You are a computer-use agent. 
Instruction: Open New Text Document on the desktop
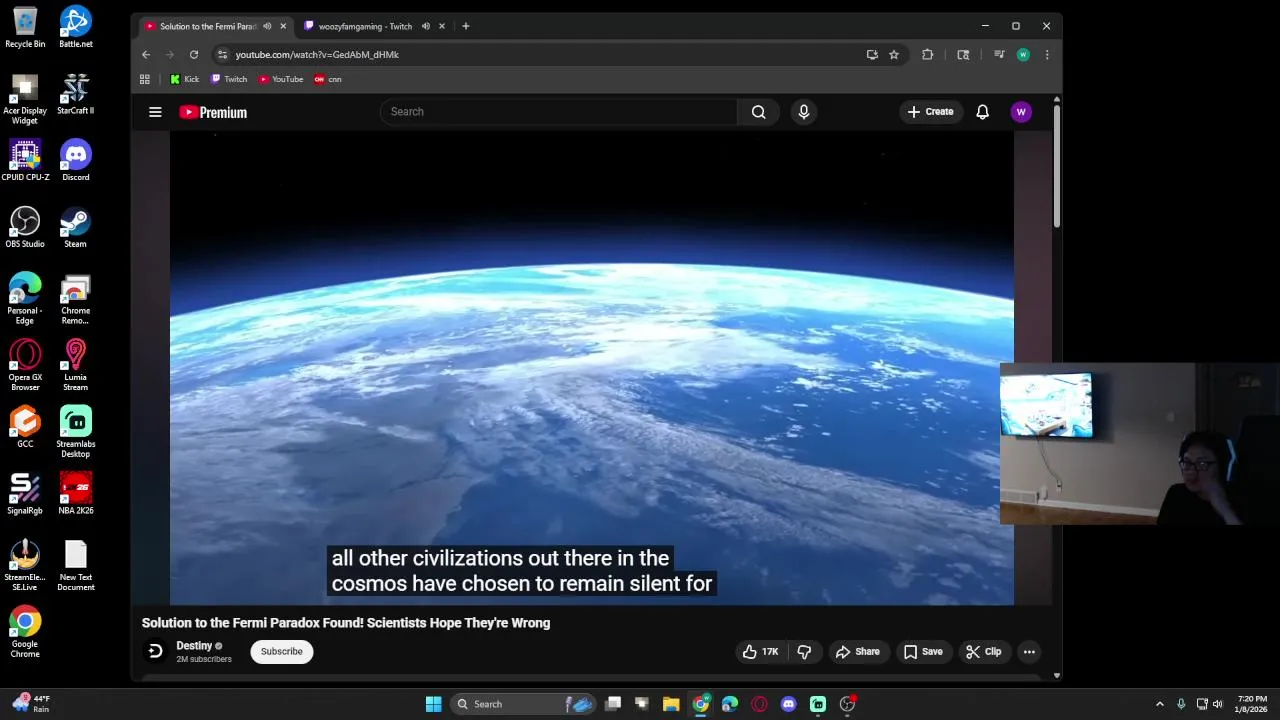tap(76, 566)
